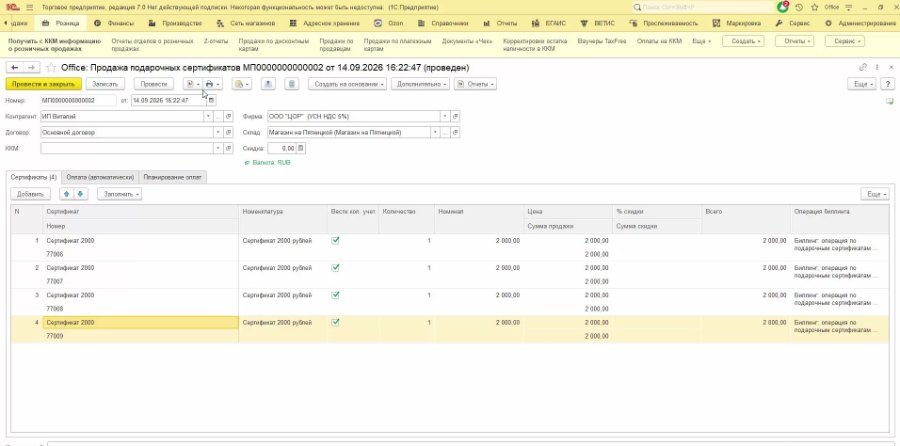
Task: Click the comment icon at right under Еще
Action: coord(890,101)
